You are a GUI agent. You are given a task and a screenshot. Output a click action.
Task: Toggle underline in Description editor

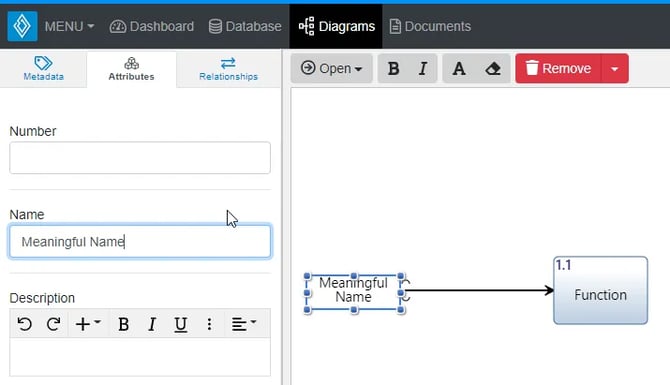tap(181, 324)
